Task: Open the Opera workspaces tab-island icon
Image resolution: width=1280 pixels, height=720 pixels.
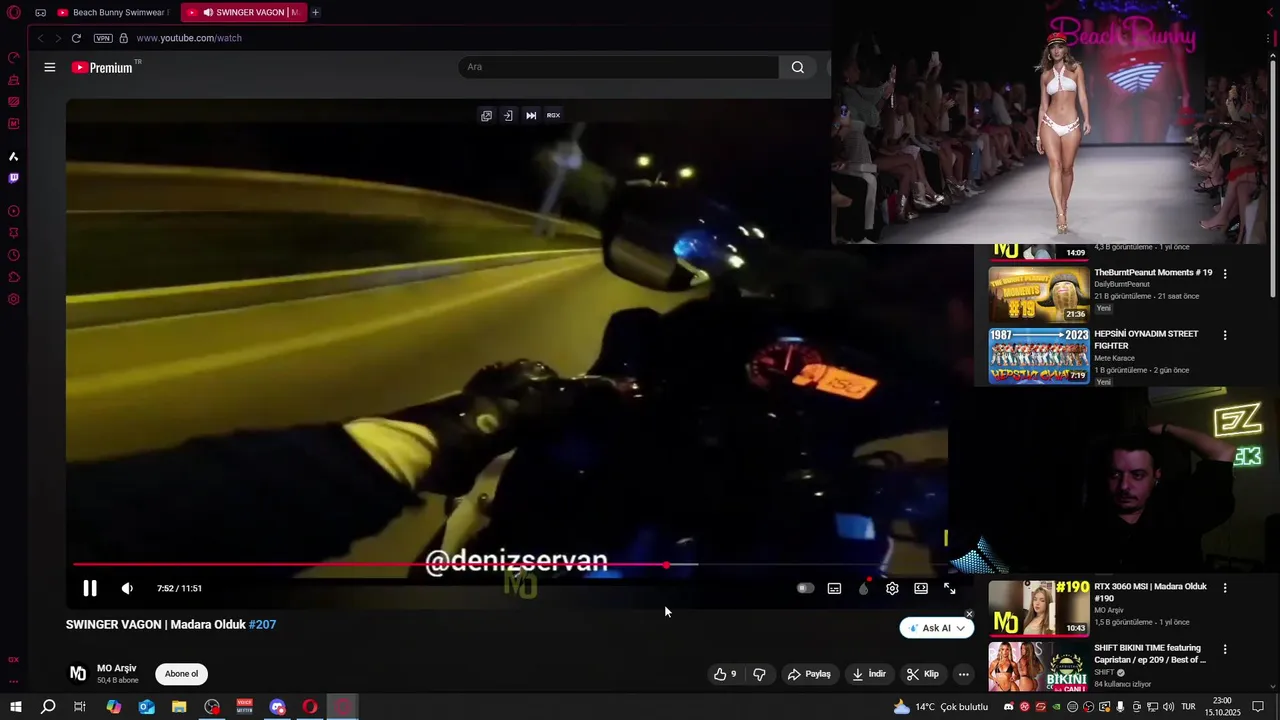Action: point(40,13)
